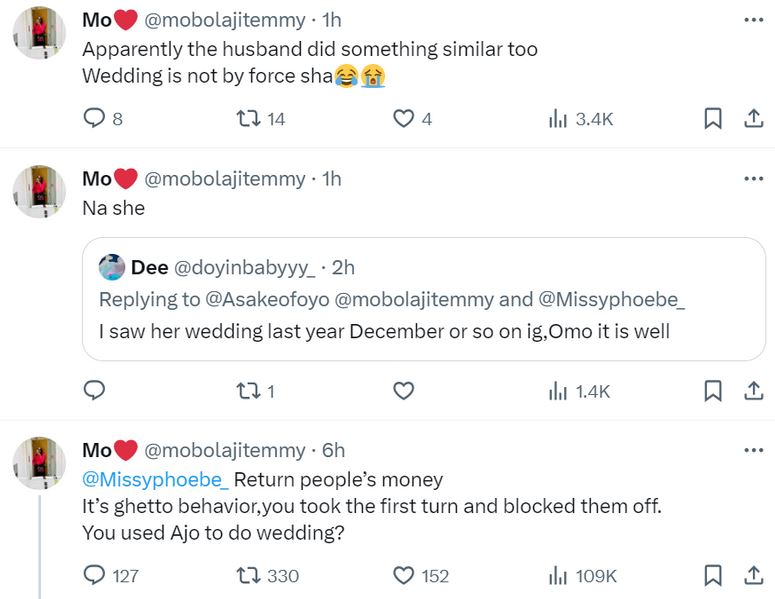Reply to the 'Na she' tweet
This screenshot has width=775, height=599.
click(x=94, y=391)
